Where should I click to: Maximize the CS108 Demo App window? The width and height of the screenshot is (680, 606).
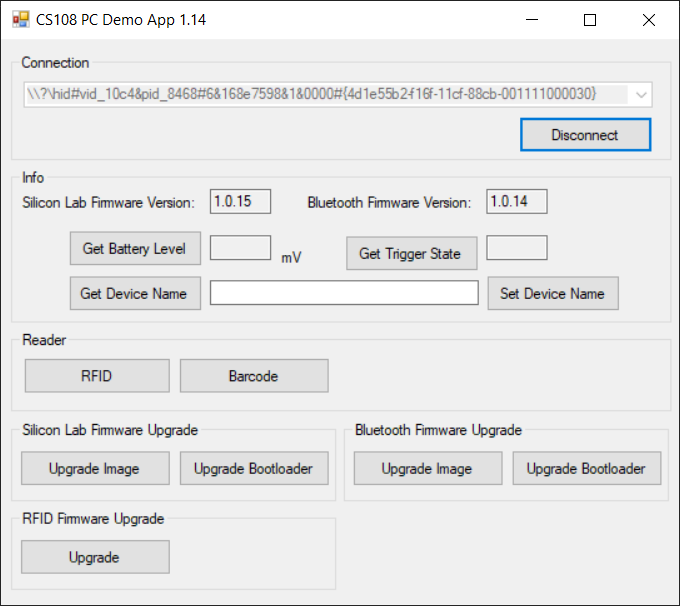click(590, 20)
